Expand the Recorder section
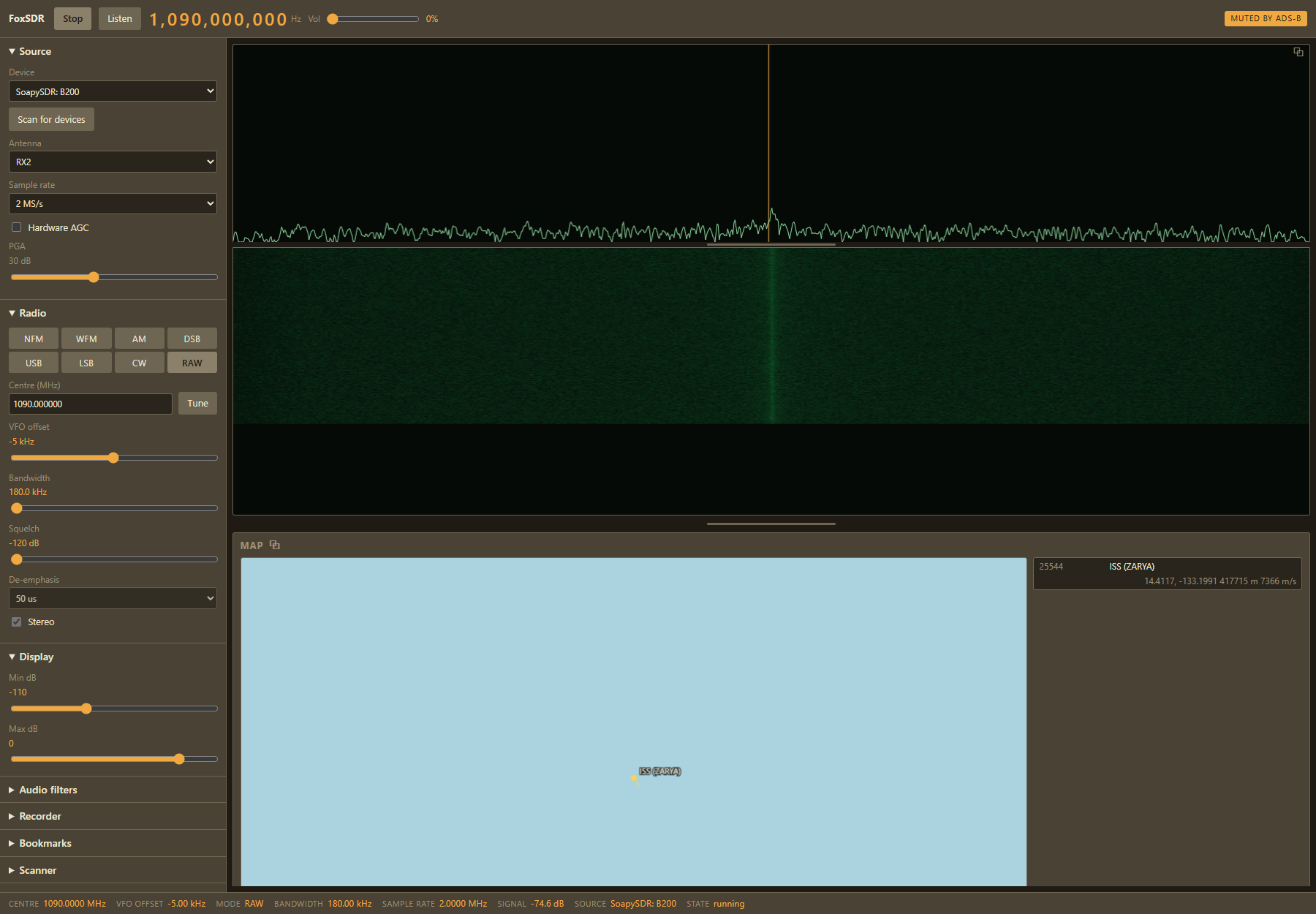1316x914 pixels. pyautogui.click(x=34, y=816)
